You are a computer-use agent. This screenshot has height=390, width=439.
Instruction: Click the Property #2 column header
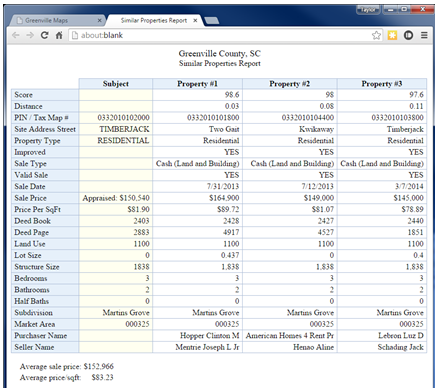[x=290, y=84]
